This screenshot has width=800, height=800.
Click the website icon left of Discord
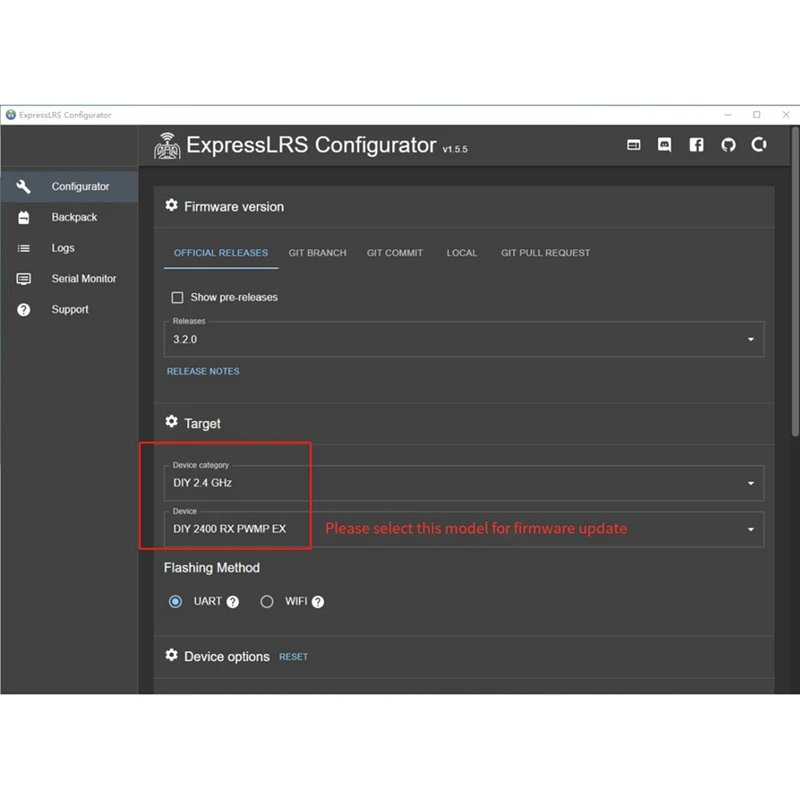(634, 145)
